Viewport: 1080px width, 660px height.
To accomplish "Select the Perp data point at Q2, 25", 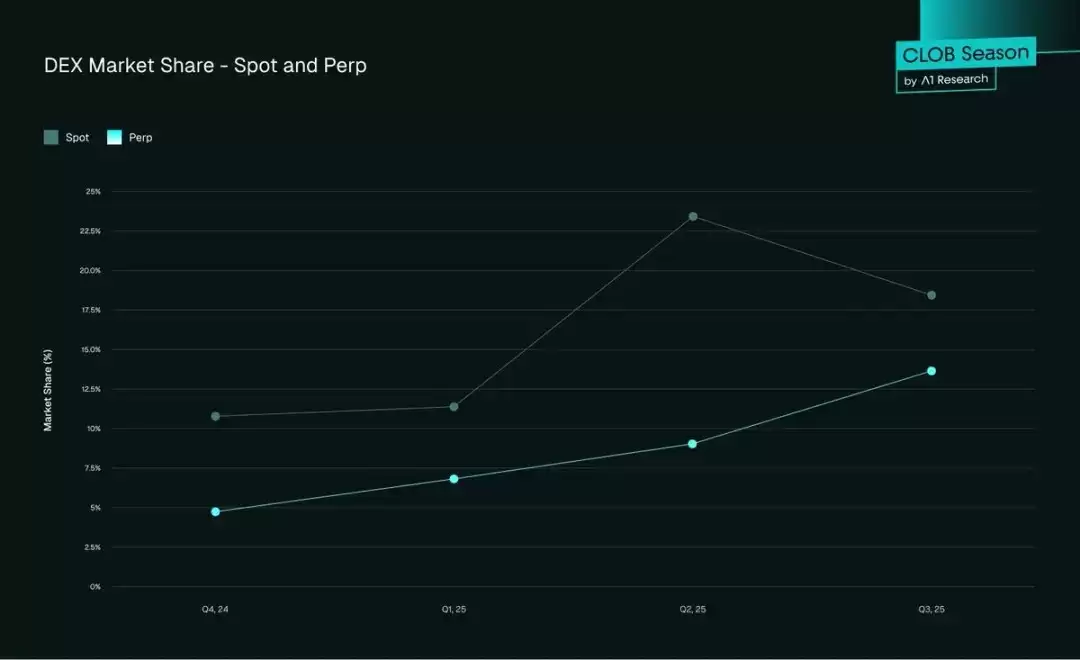I will pos(692,444).
